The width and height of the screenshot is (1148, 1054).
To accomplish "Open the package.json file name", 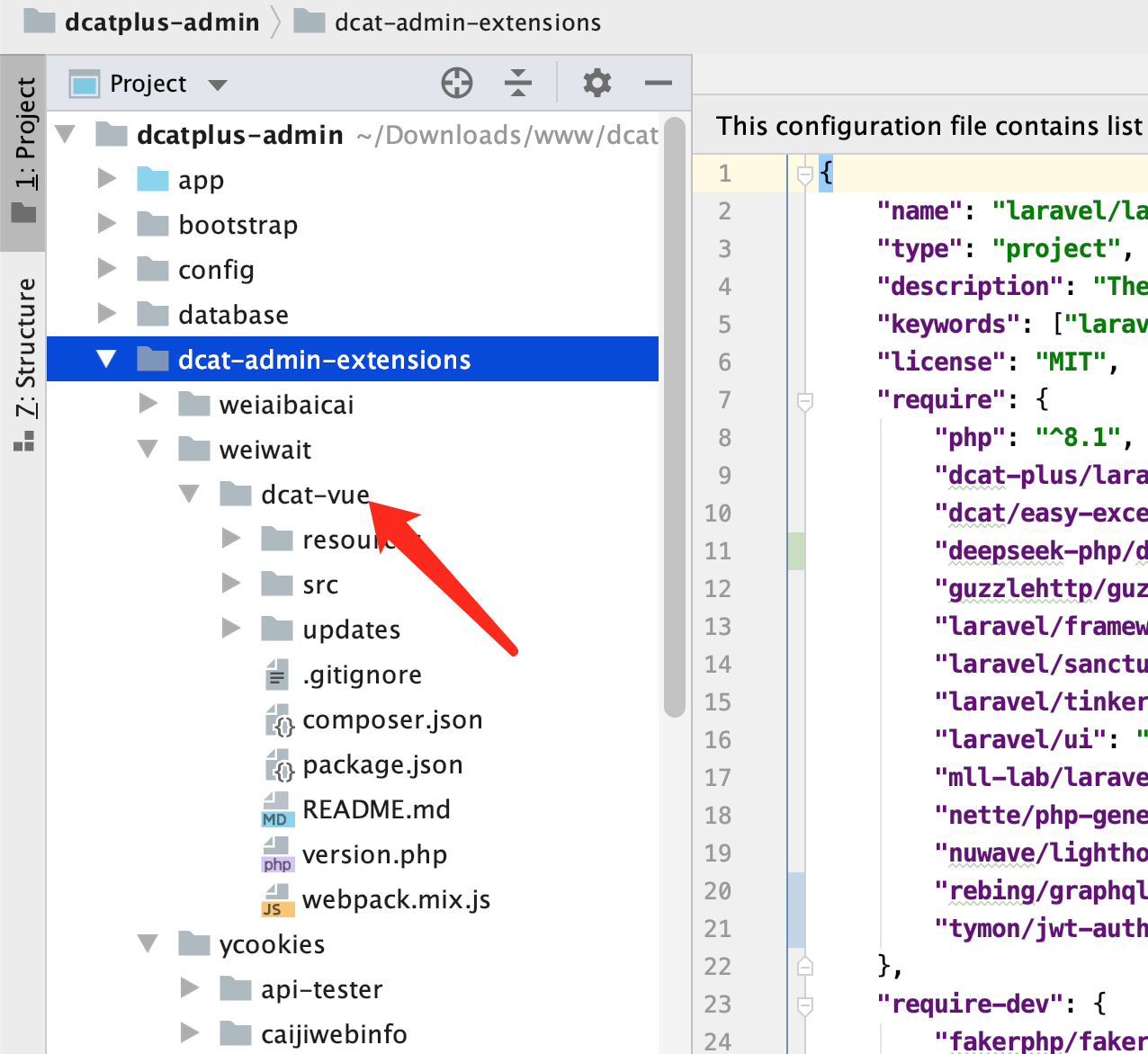I will tap(382, 764).
